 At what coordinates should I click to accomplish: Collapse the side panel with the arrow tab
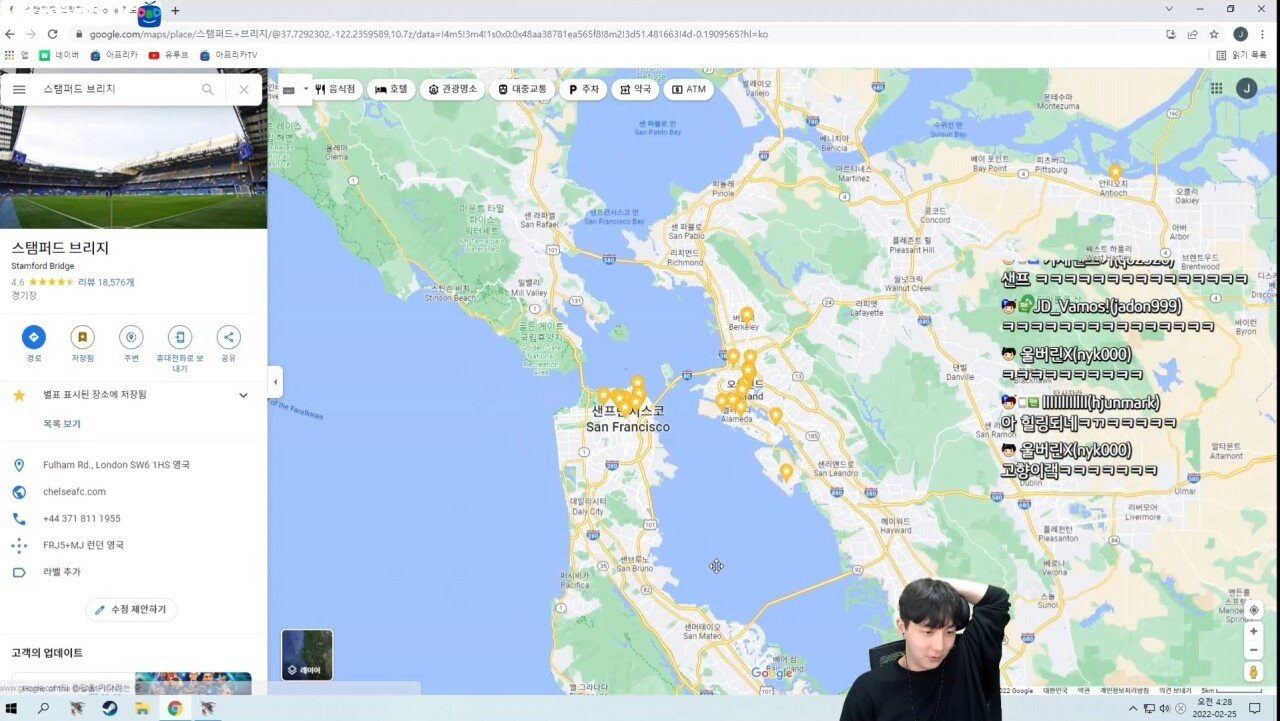(275, 381)
